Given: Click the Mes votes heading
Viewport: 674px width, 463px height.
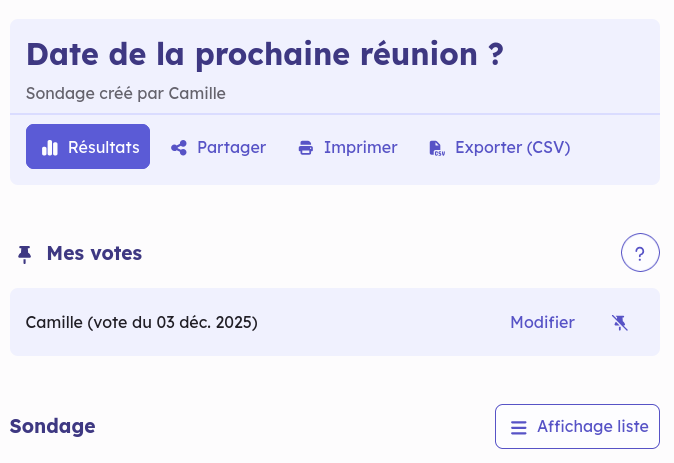Looking at the screenshot, I should (x=94, y=253).
